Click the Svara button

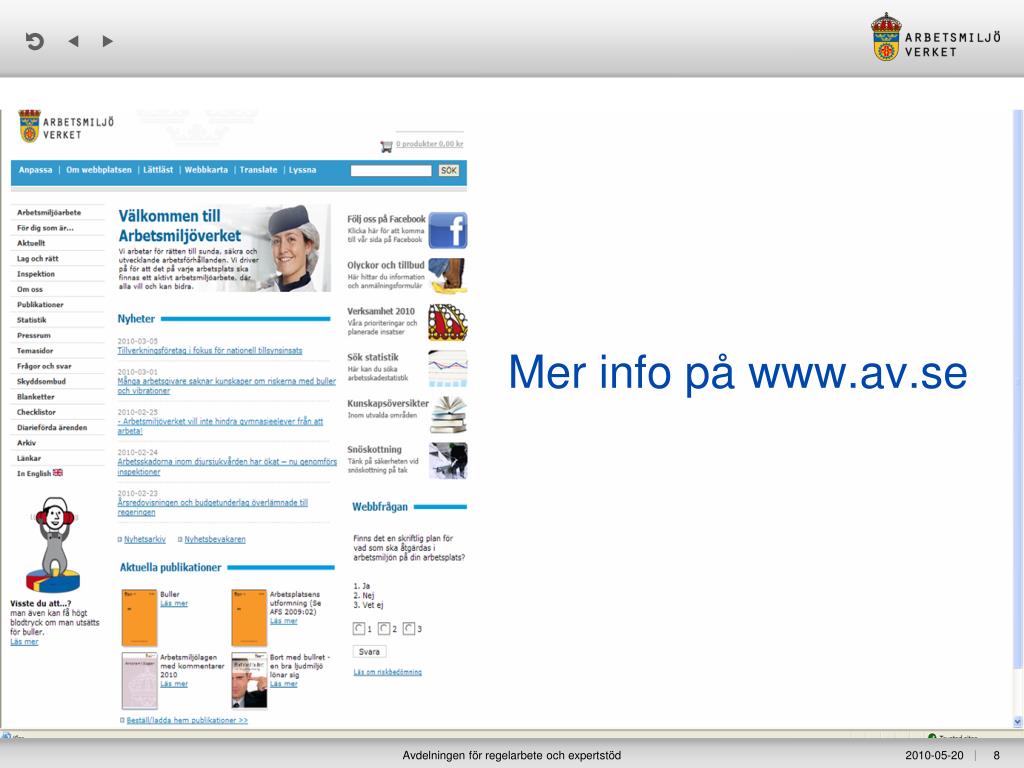369,652
